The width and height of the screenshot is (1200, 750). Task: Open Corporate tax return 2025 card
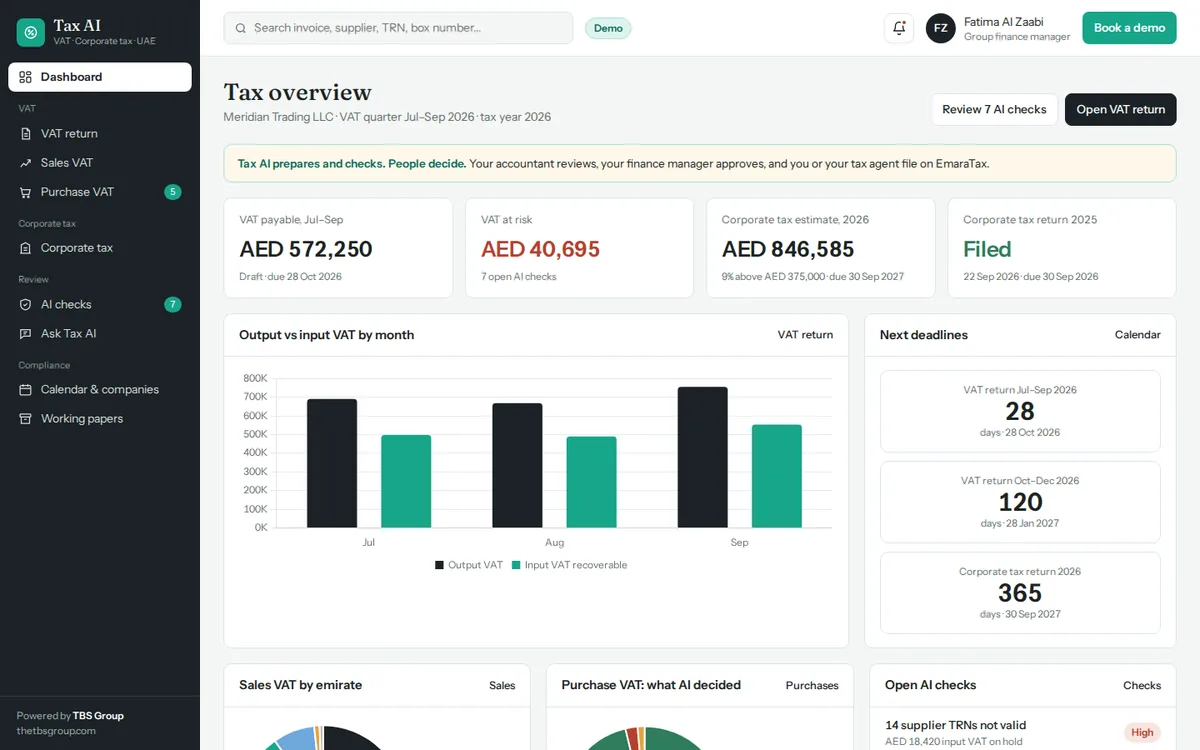click(x=1062, y=248)
